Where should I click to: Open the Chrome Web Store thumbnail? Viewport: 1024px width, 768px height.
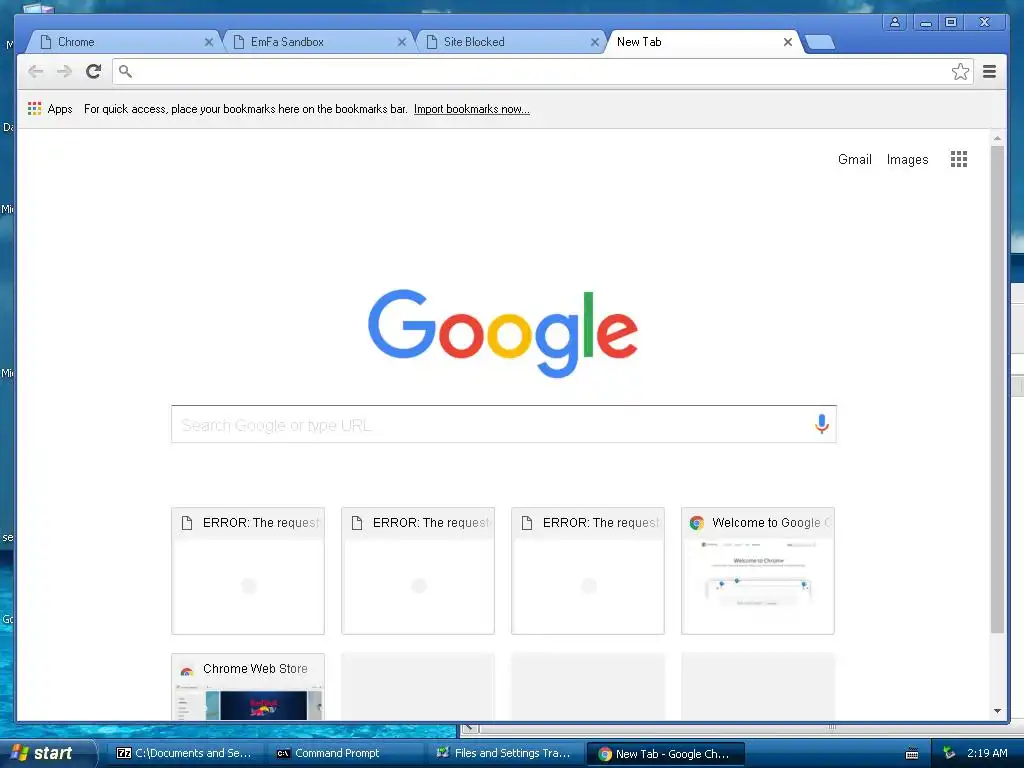point(248,687)
